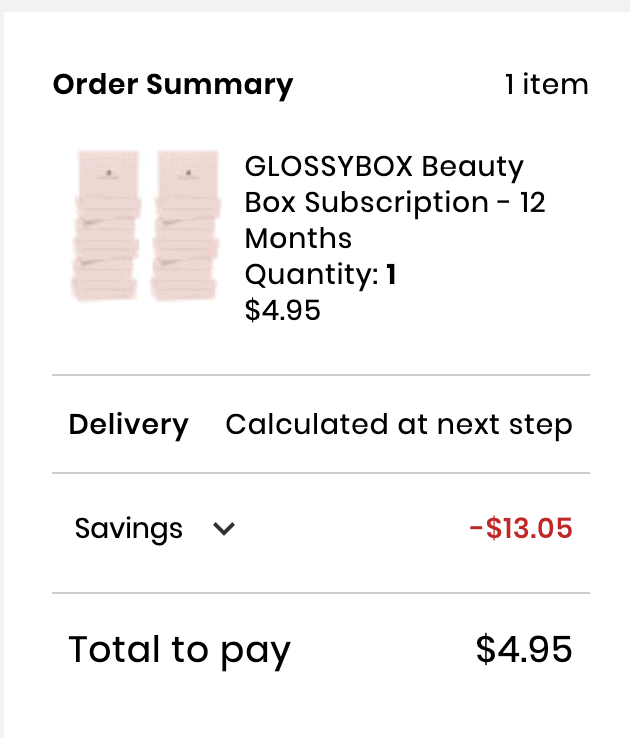Click the Summary word in heading
Image resolution: width=630 pixels, height=738 pixels.
[220, 85]
